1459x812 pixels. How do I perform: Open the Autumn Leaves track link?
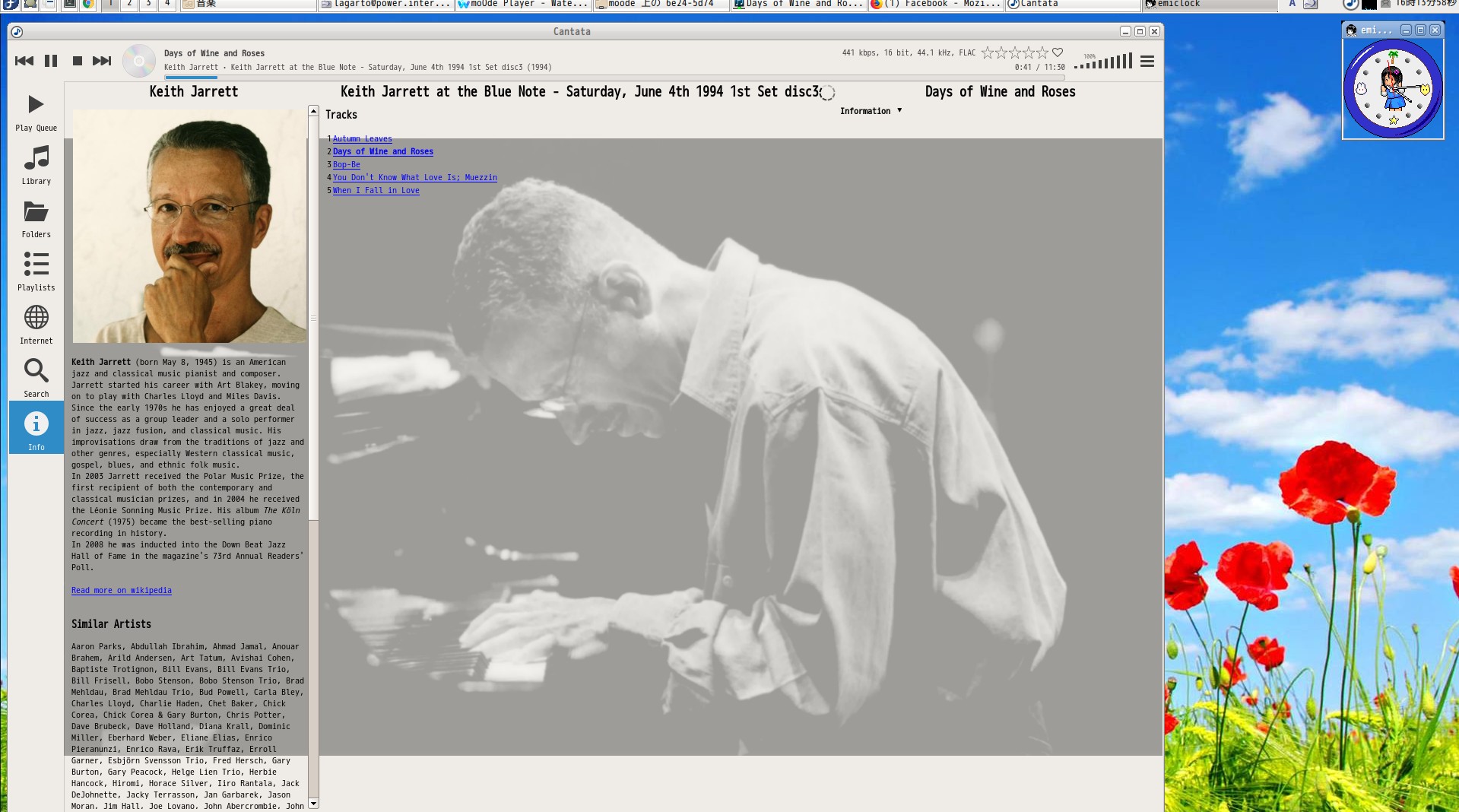(362, 138)
